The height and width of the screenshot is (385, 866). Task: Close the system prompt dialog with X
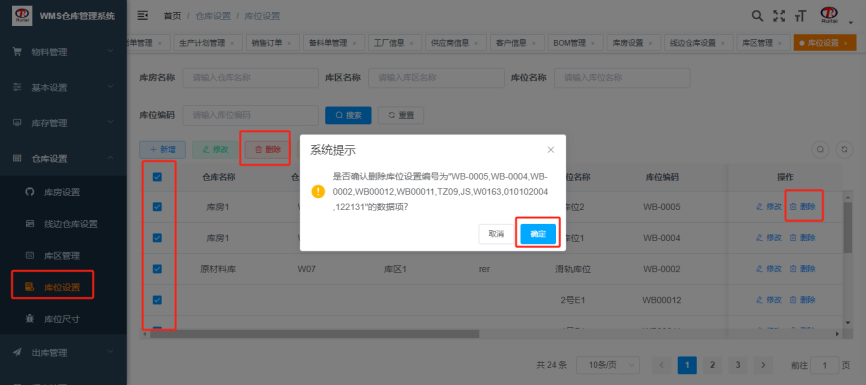tap(551, 150)
